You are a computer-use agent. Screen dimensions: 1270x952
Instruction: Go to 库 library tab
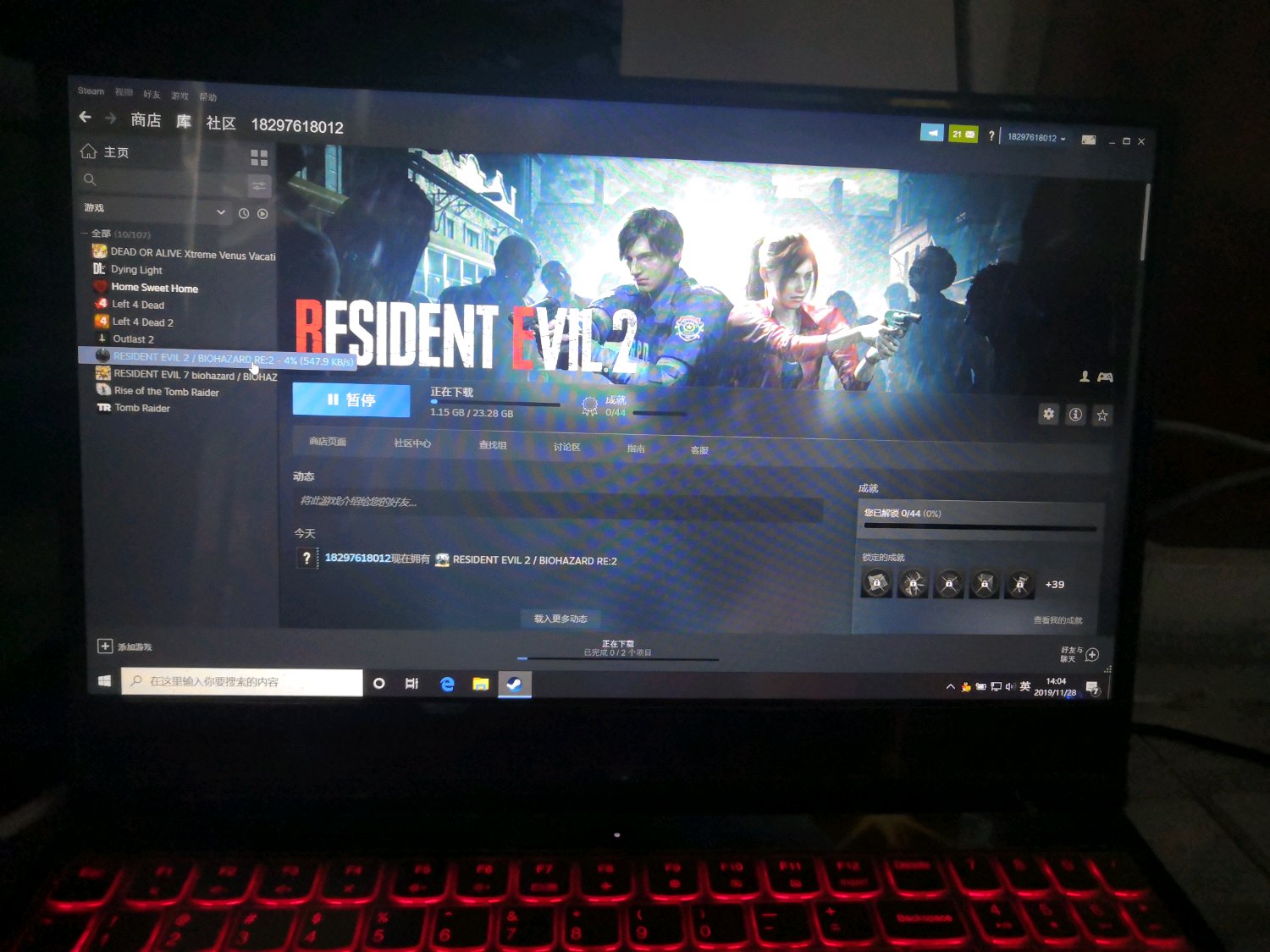[x=184, y=121]
